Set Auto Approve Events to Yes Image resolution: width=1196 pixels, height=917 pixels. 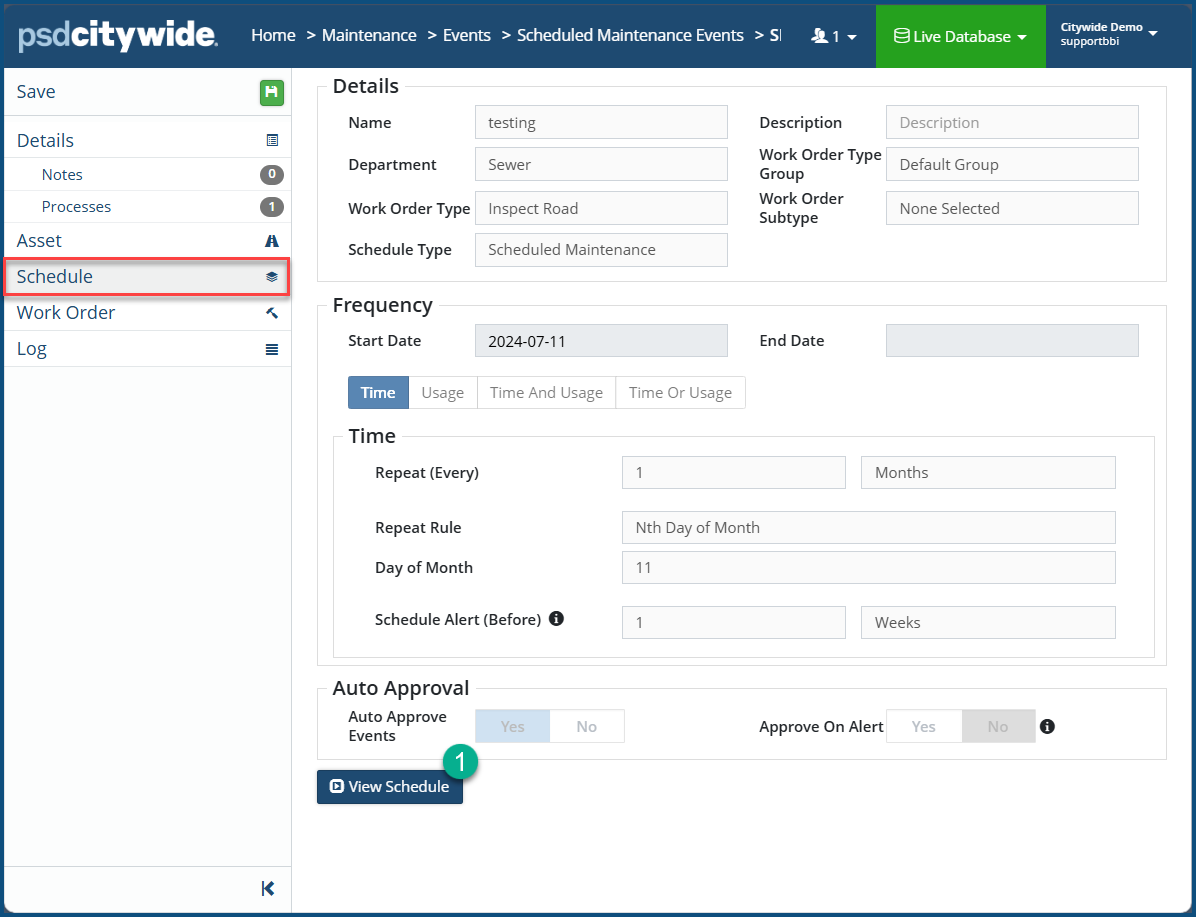[x=513, y=726]
